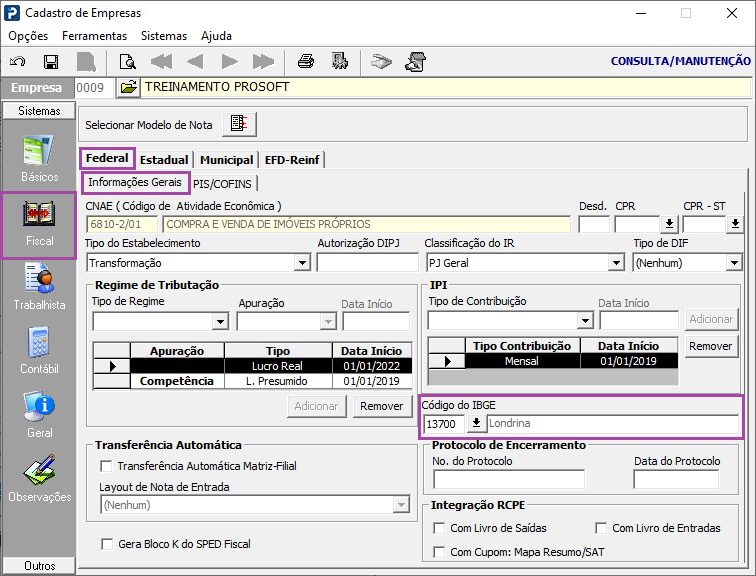Open the search/preview magnifier document icon

128,62
